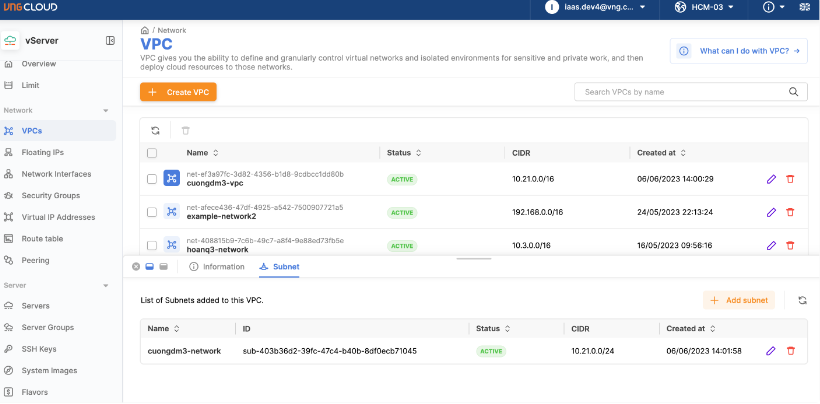Switch to the Information tab
Viewport: 820px width, 404px height.
(216, 267)
